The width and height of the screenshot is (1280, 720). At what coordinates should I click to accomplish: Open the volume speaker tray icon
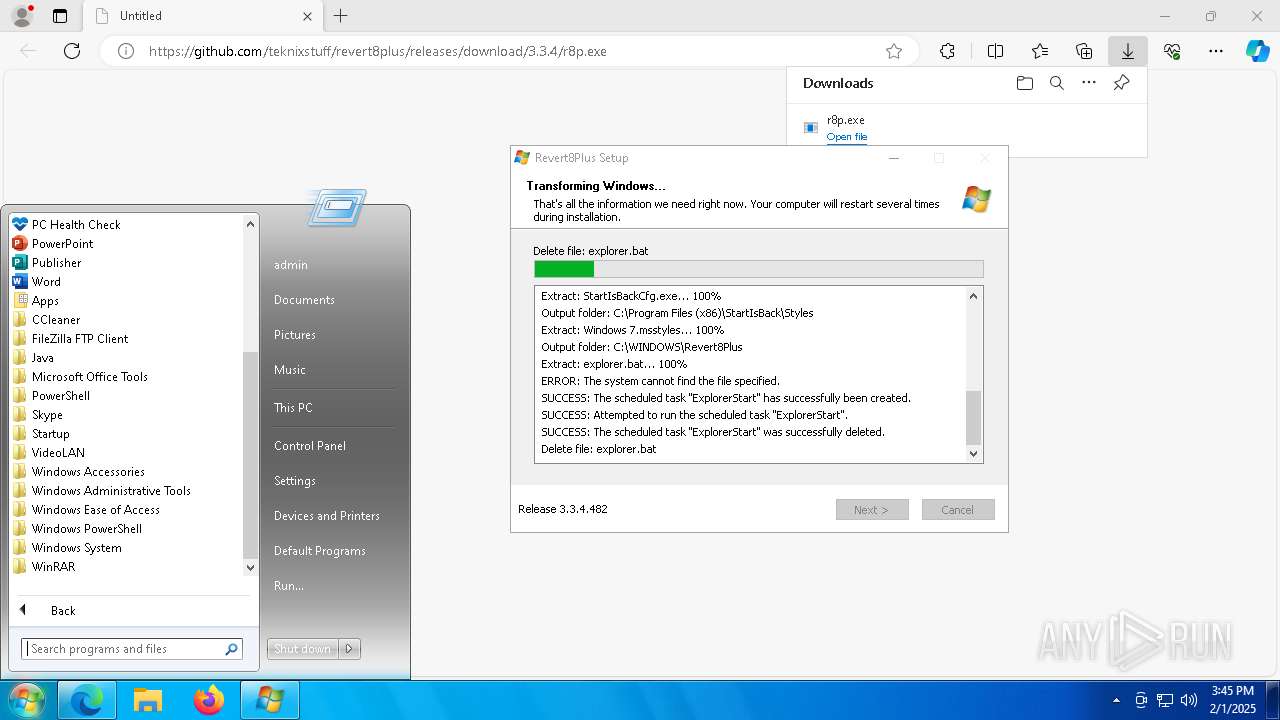[x=1189, y=700]
